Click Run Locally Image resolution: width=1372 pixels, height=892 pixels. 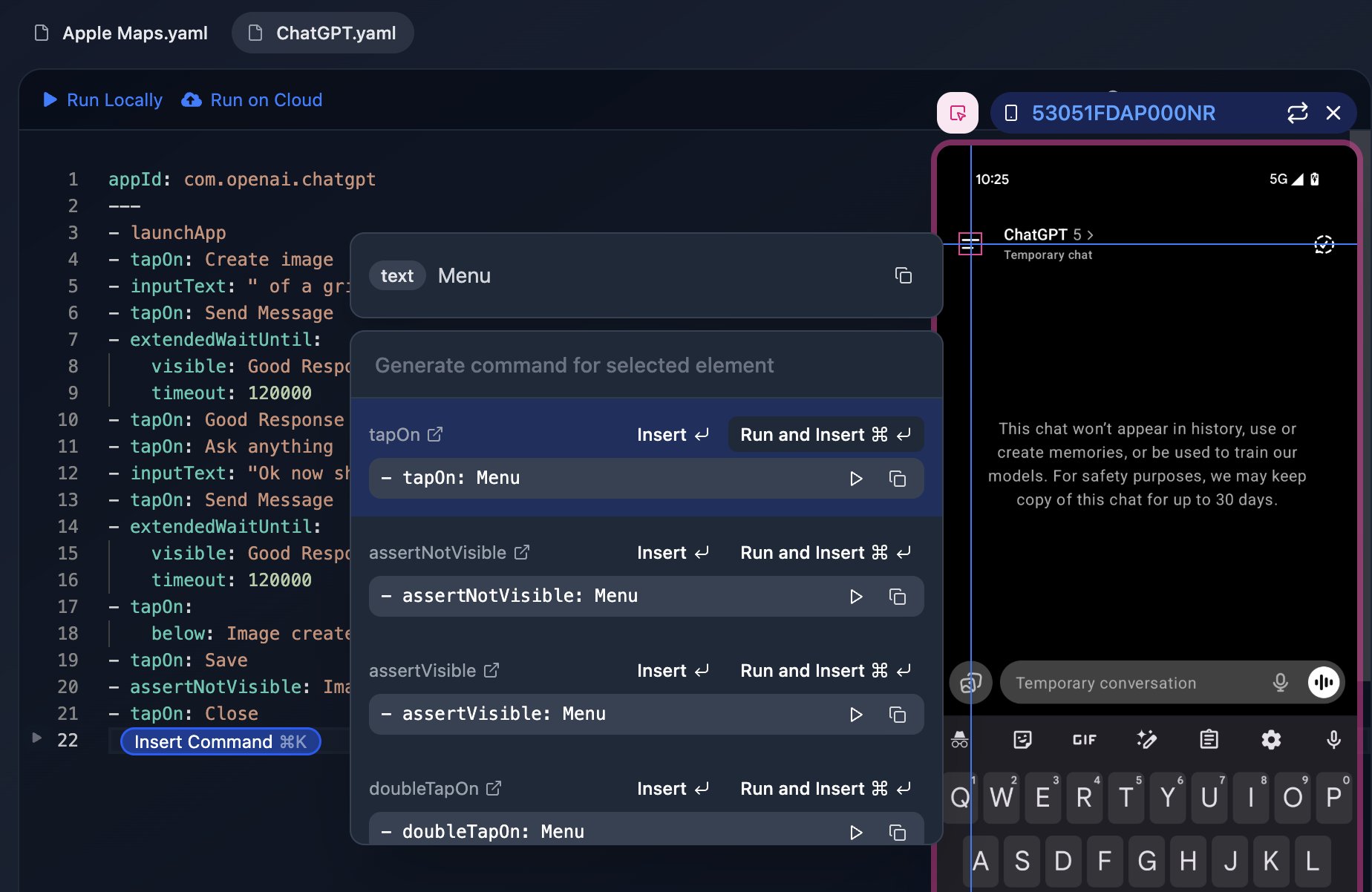[102, 100]
